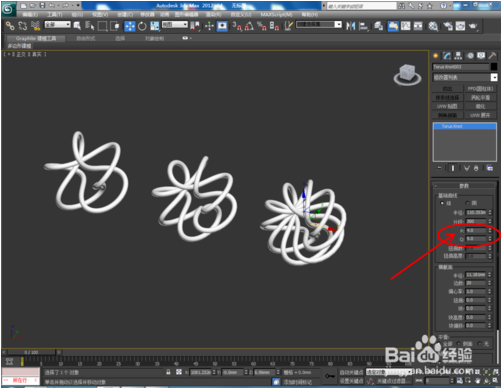The image size is (503, 389).
Task: Open the Mirror tool
Action: [350, 26]
